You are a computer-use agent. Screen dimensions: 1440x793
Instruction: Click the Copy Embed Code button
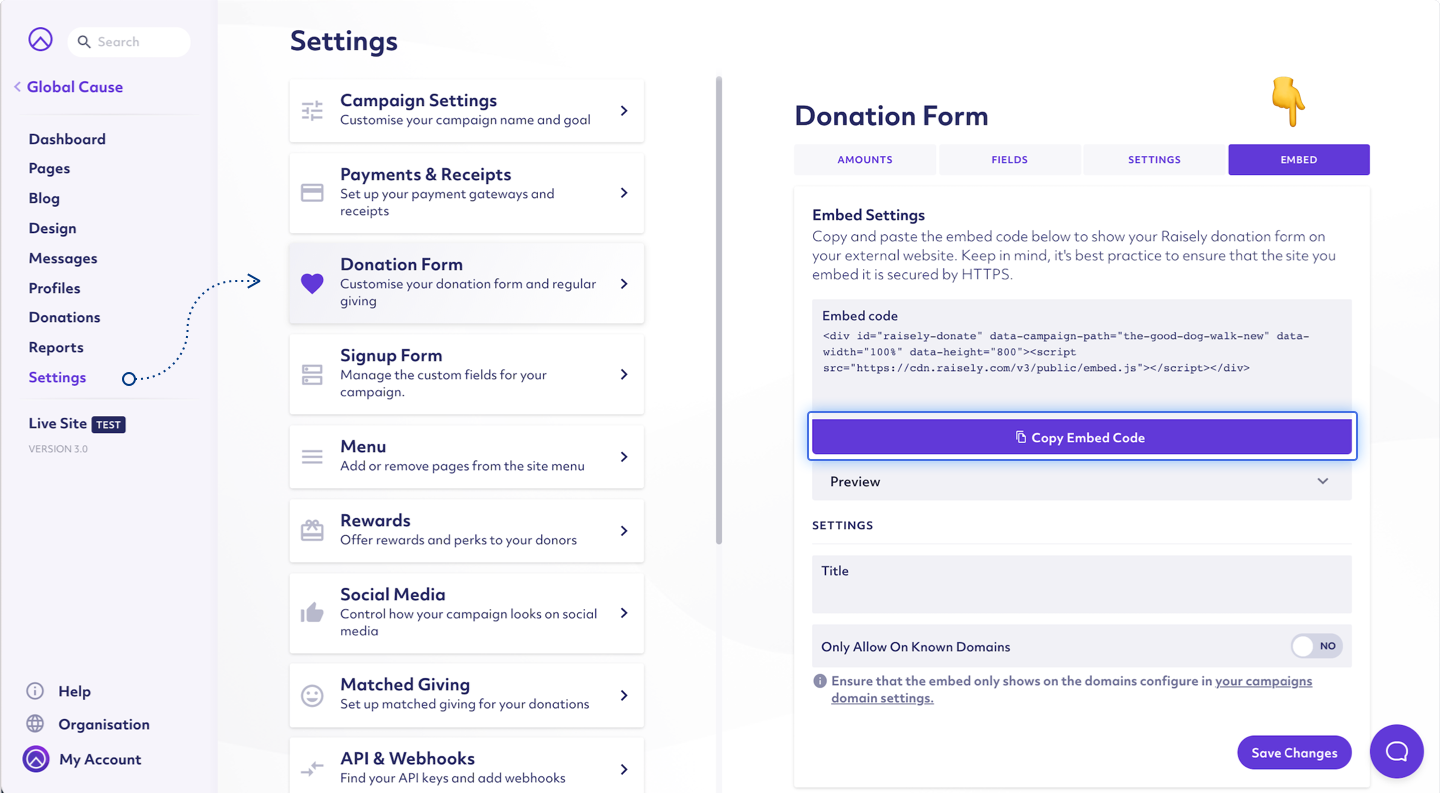click(x=1081, y=436)
